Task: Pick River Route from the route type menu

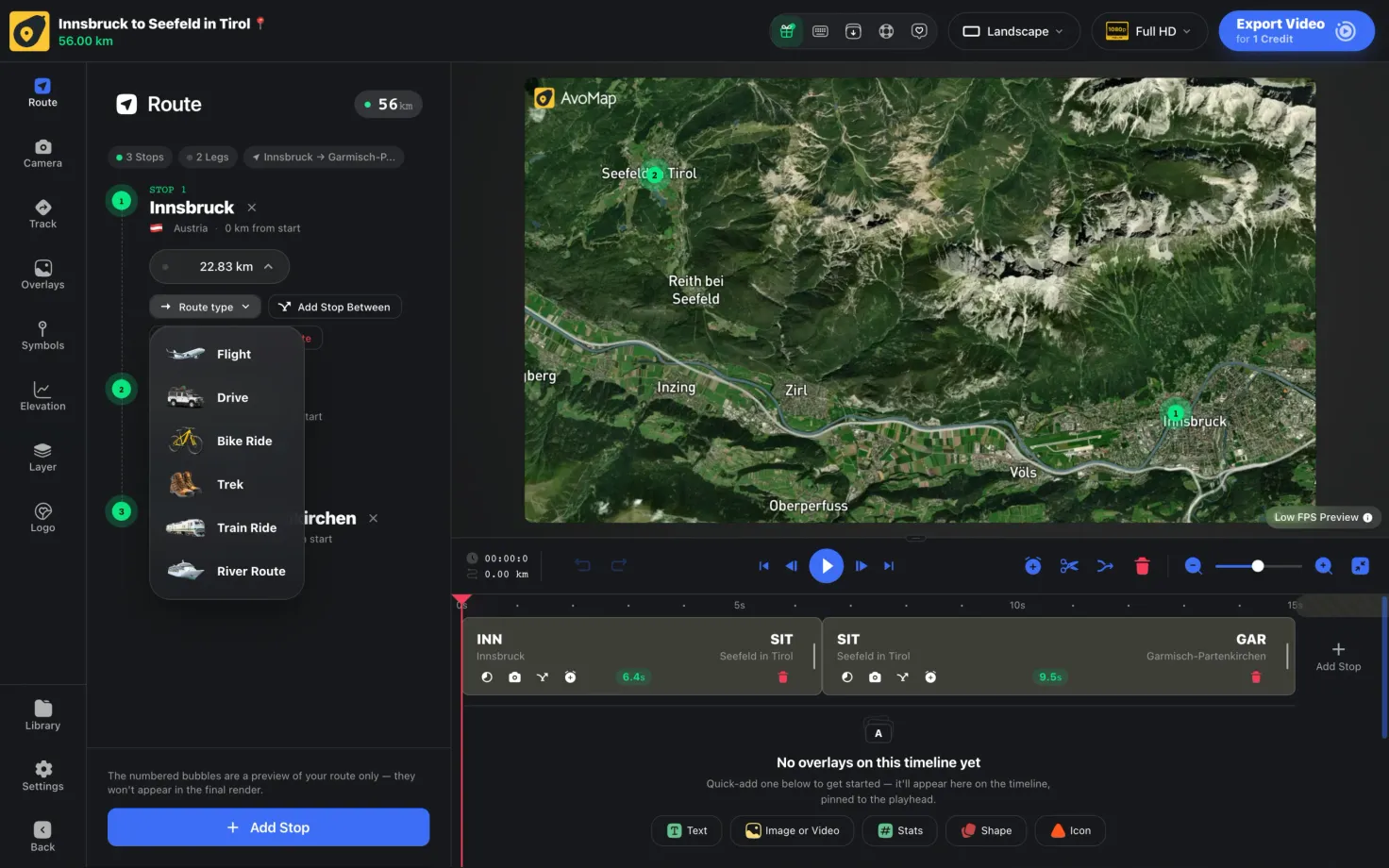Action: [x=226, y=572]
